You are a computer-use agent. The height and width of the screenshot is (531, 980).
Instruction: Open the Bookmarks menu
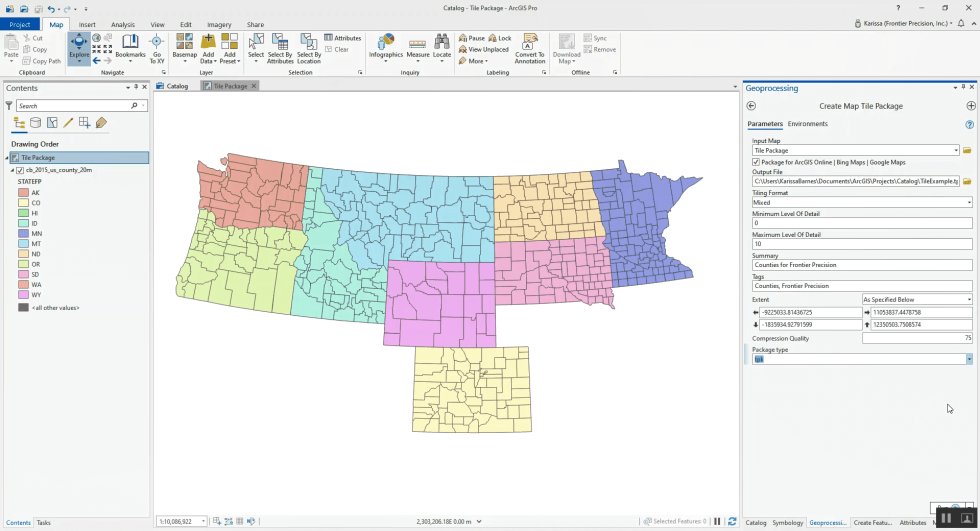click(130, 48)
